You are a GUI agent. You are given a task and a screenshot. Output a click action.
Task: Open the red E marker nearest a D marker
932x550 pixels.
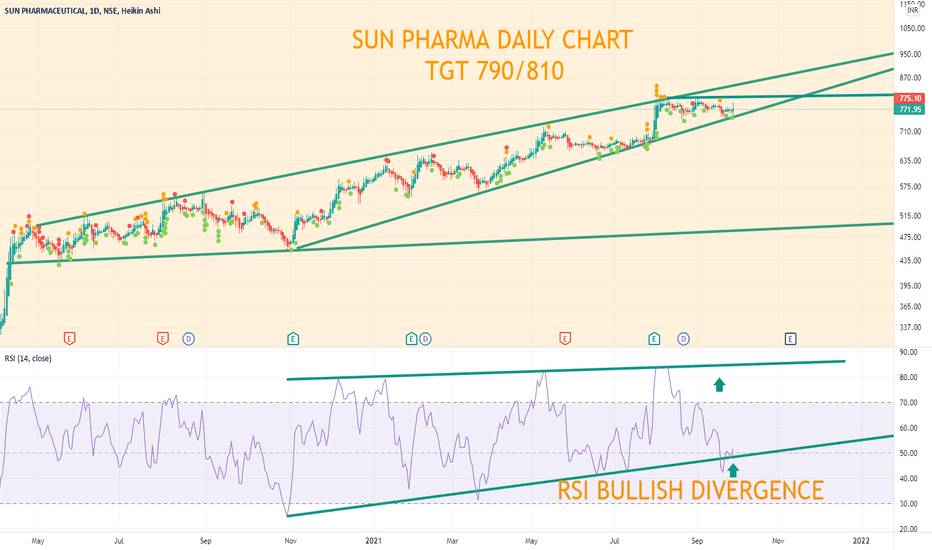162,339
